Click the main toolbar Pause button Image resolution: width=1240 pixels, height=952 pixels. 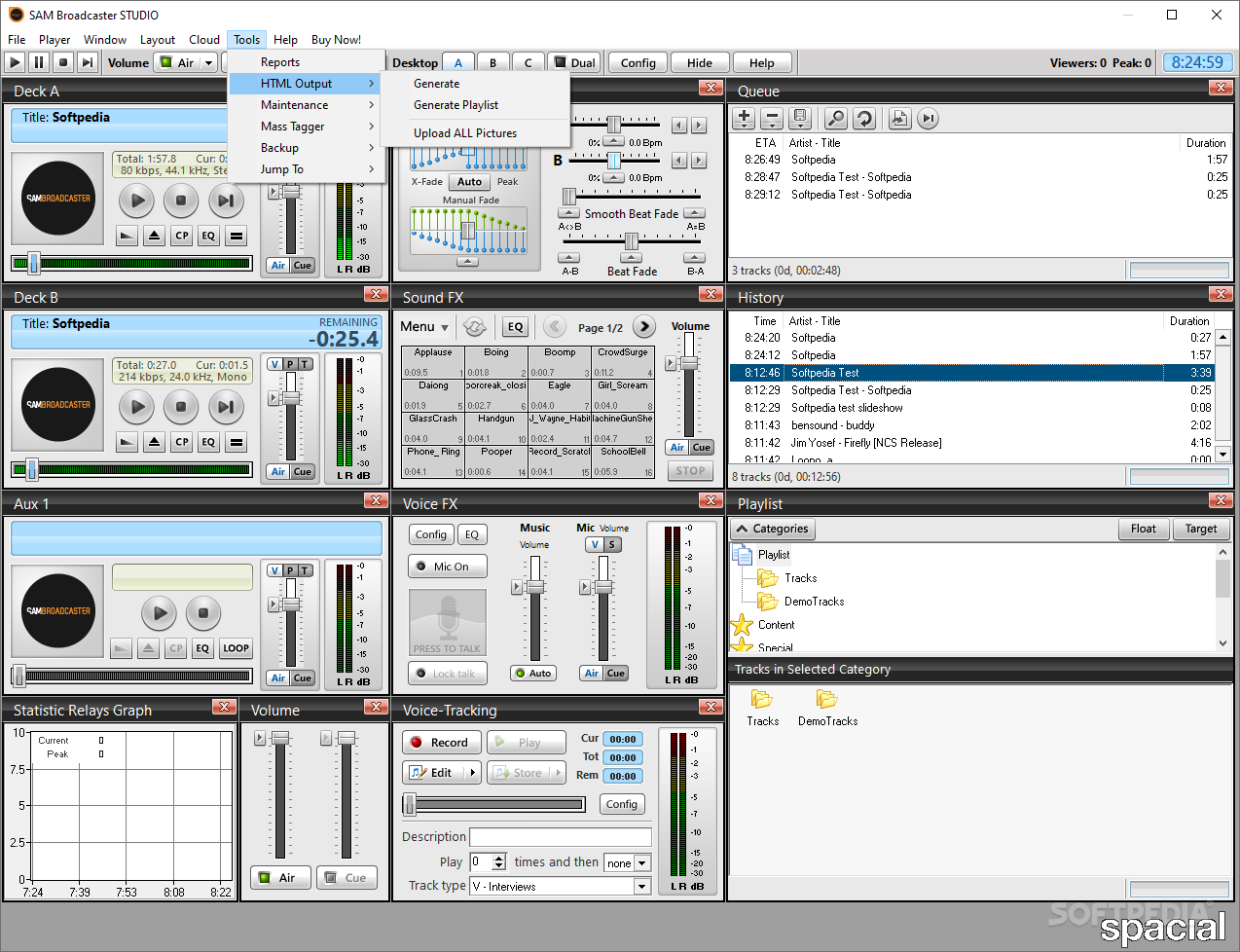point(39,62)
